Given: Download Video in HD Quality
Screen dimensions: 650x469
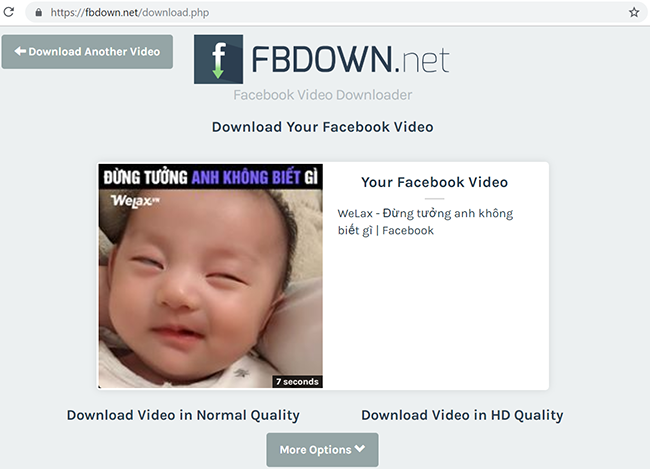Looking at the screenshot, I should [x=462, y=415].
